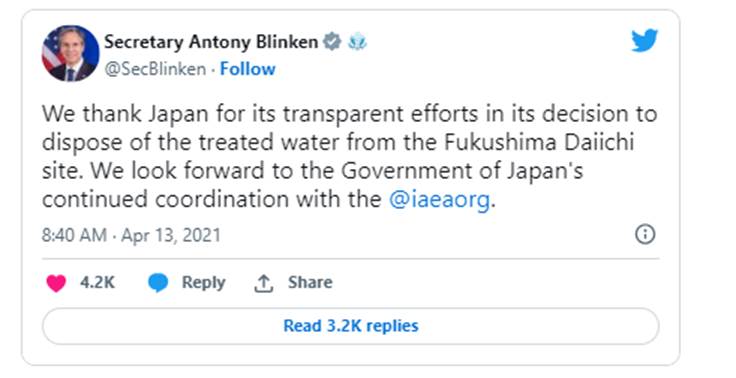Click the Twitter bird logo
This screenshot has width=736, height=378.
(644, 40)
